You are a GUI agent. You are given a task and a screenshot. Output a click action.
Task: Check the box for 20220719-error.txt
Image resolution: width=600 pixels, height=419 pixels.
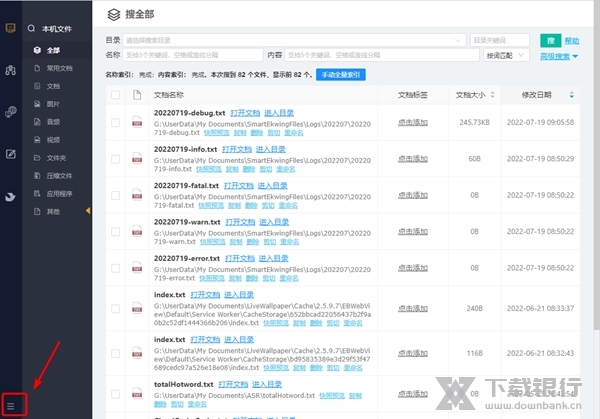[115, 268]
